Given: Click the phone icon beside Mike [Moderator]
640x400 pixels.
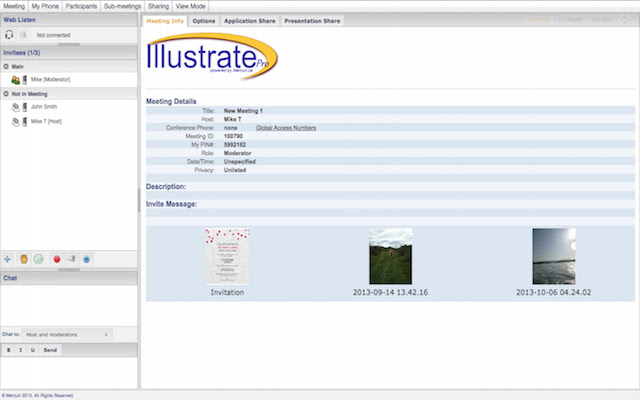Looking at the screenshot, I should pyautogui.click(x=24, y=80).
